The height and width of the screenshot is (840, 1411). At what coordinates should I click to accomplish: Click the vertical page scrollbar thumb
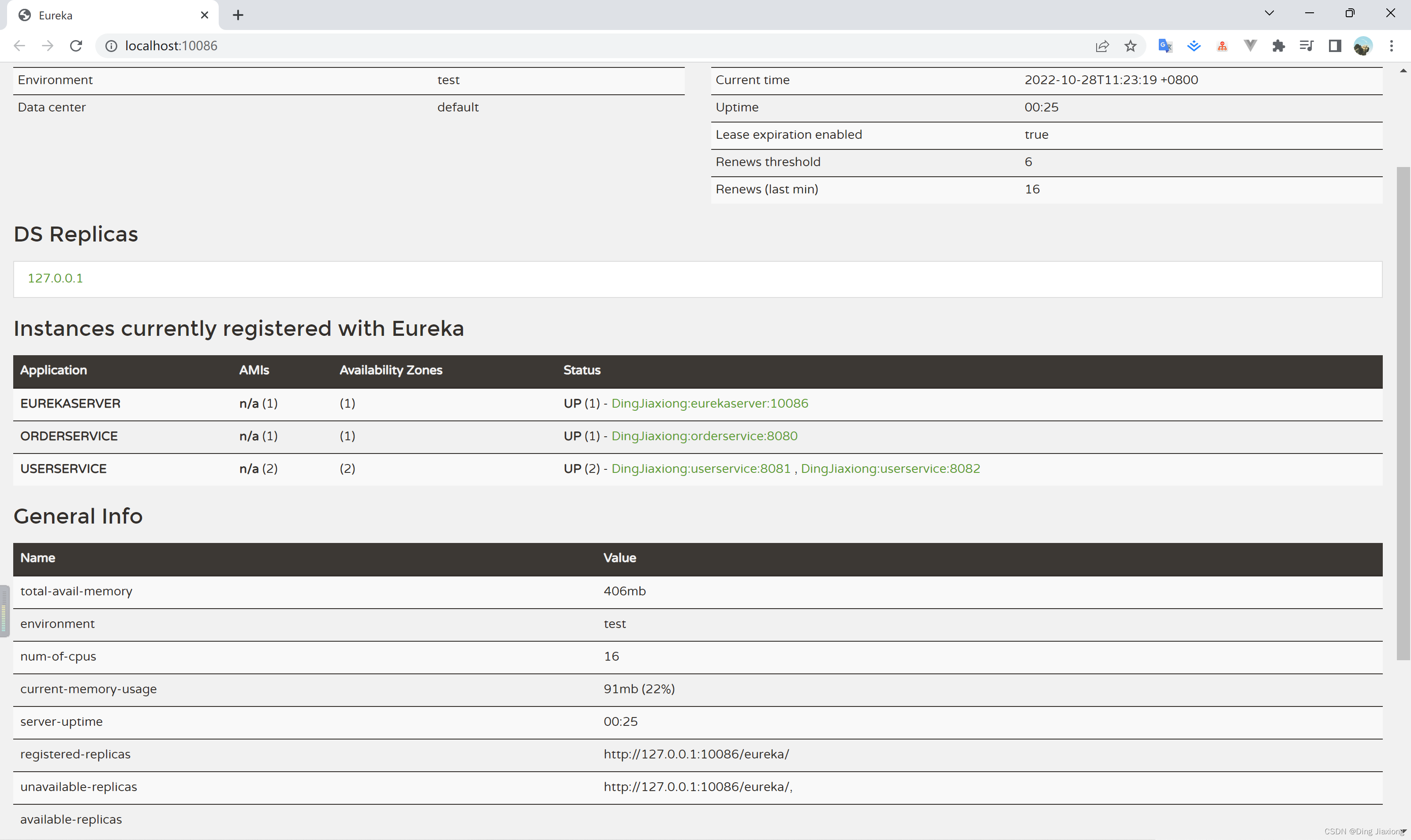[x=1403, y=413]
